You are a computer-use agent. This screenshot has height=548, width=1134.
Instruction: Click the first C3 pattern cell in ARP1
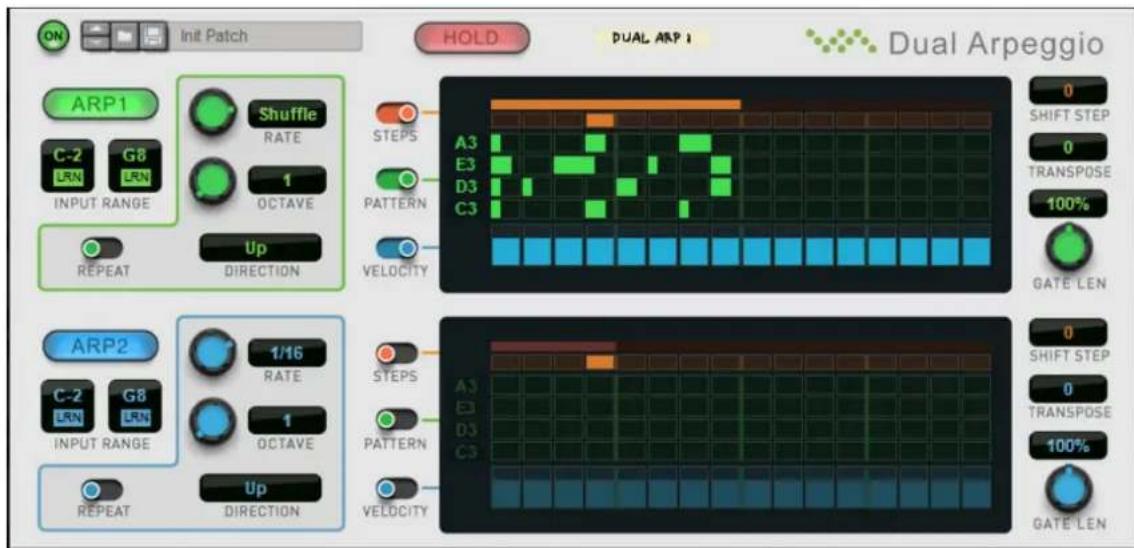click(x=496, y=210)
